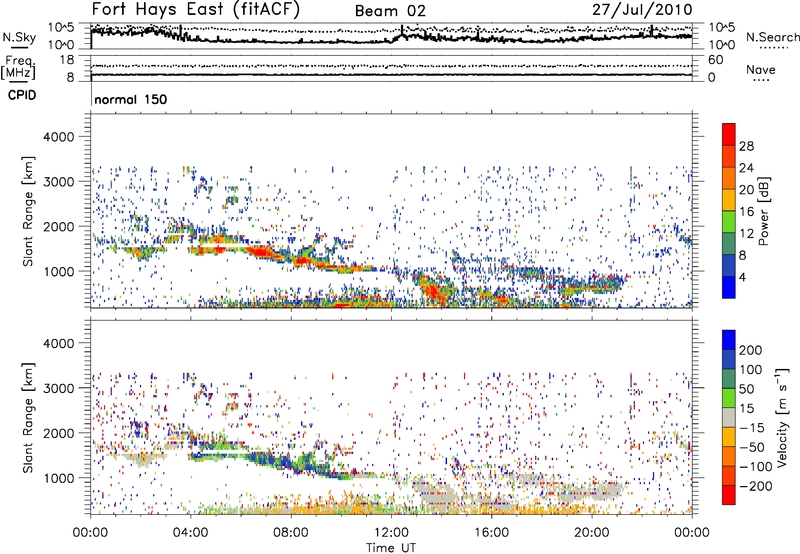The height and width of the screenshot is (554, 800).
Task: Select the '24' power colorbar label
Action: point(746,168)
